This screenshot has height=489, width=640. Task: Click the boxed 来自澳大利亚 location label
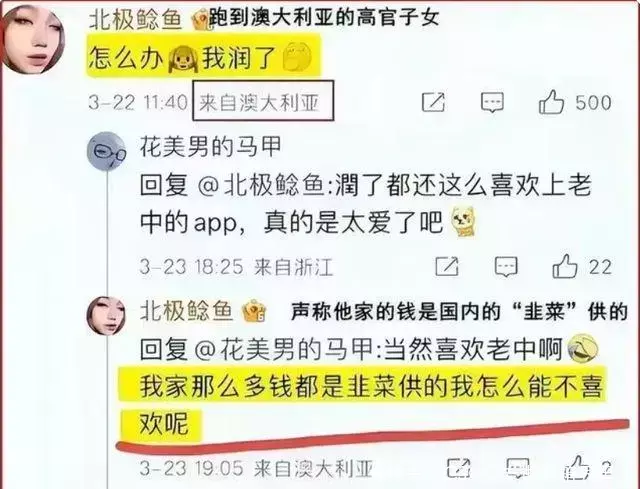click(x=263, y=101)
